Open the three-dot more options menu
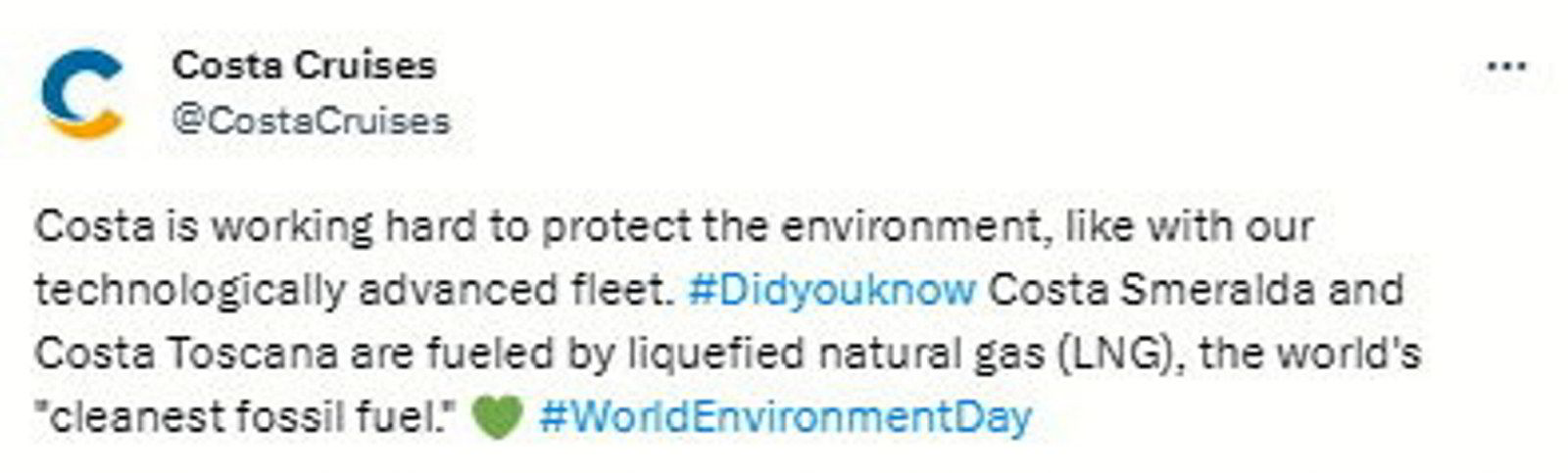This screenshot has height=473, width=1568. [x=1506, y=67]
